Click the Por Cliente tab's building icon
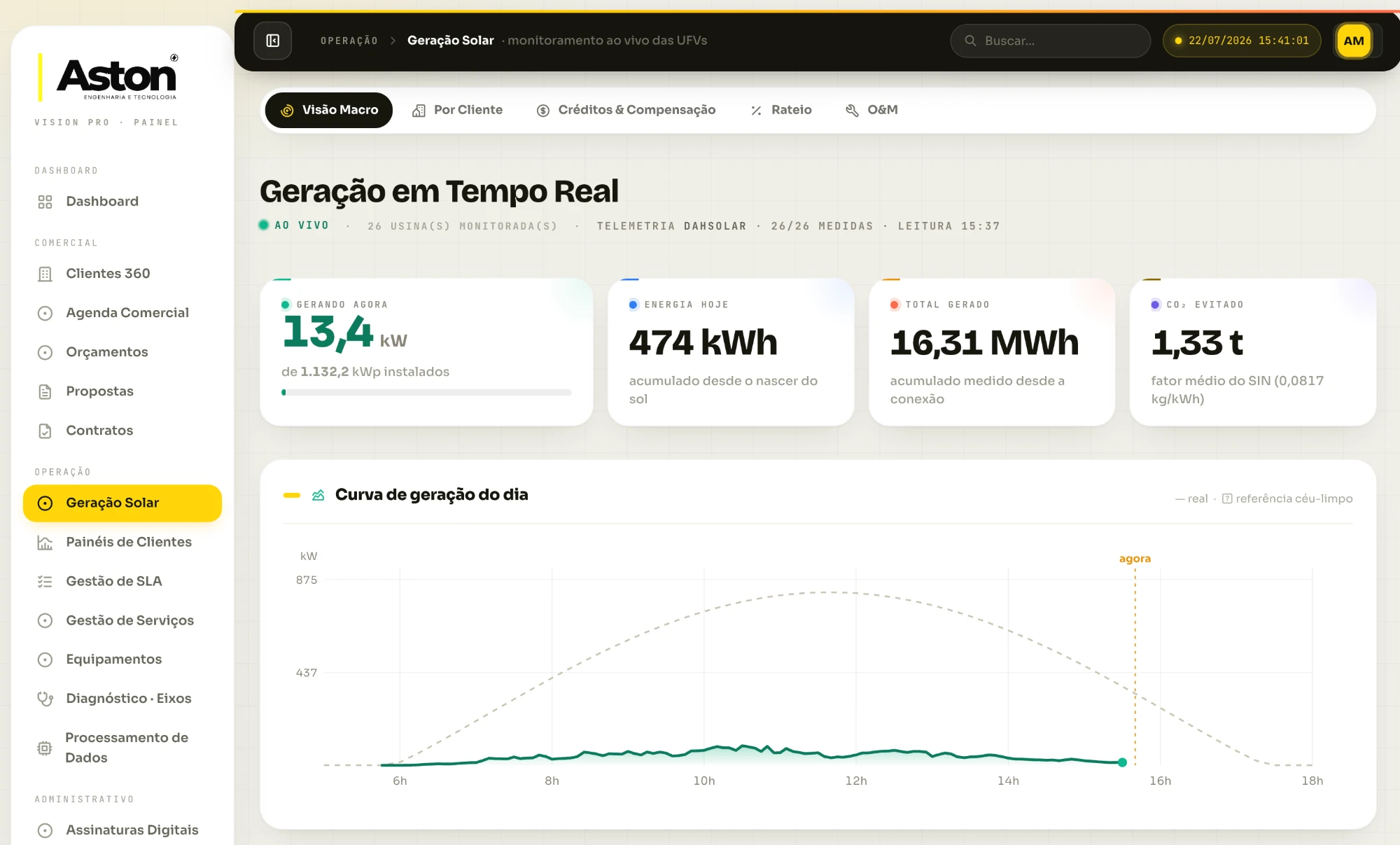The image size is (1400, 845). (x=419, y=110)
